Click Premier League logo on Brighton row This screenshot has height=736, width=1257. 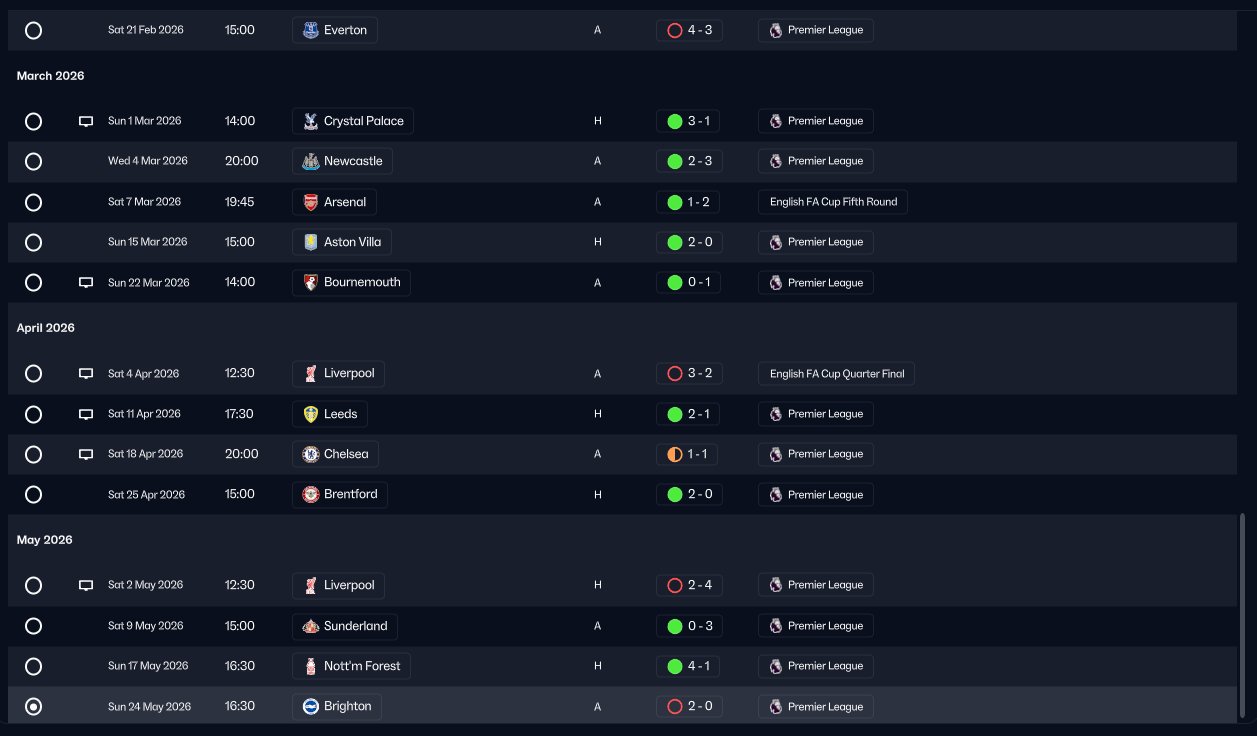[x=776, y=707]
